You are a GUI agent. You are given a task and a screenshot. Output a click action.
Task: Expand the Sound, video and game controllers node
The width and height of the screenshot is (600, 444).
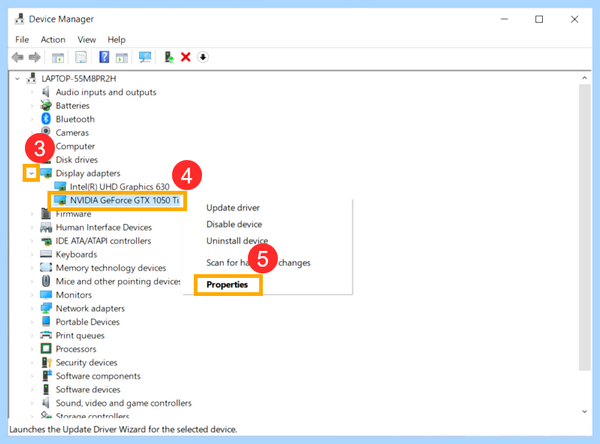[32, 403]
